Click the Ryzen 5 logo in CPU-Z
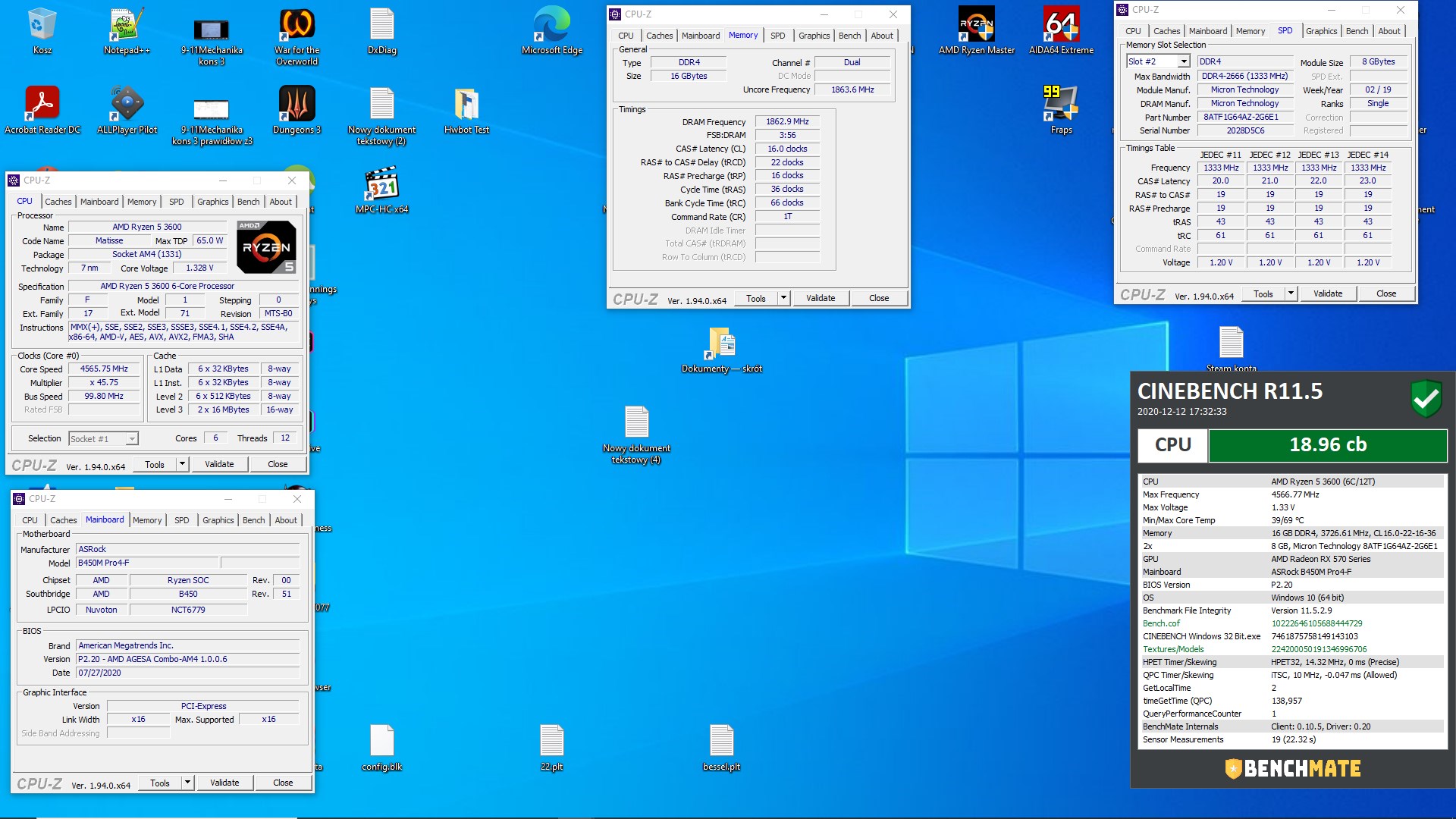Image resolution: width=1456 pixels, height=819 pixels. [266, 247]
